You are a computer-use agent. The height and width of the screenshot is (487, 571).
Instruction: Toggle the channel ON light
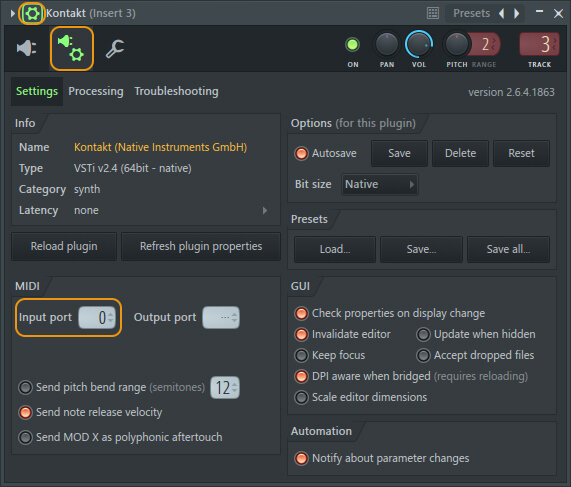click(352, 45)
